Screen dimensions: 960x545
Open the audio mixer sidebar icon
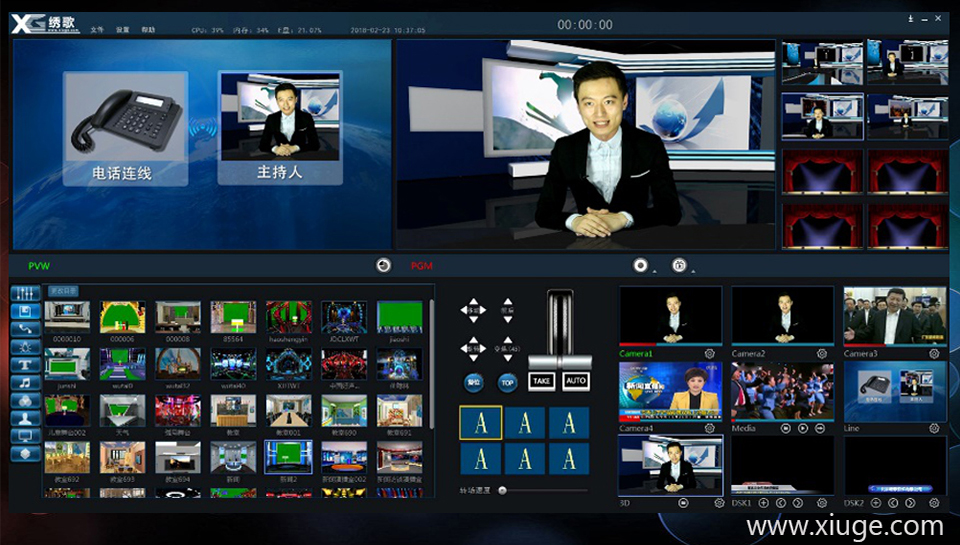pos(24,293)
